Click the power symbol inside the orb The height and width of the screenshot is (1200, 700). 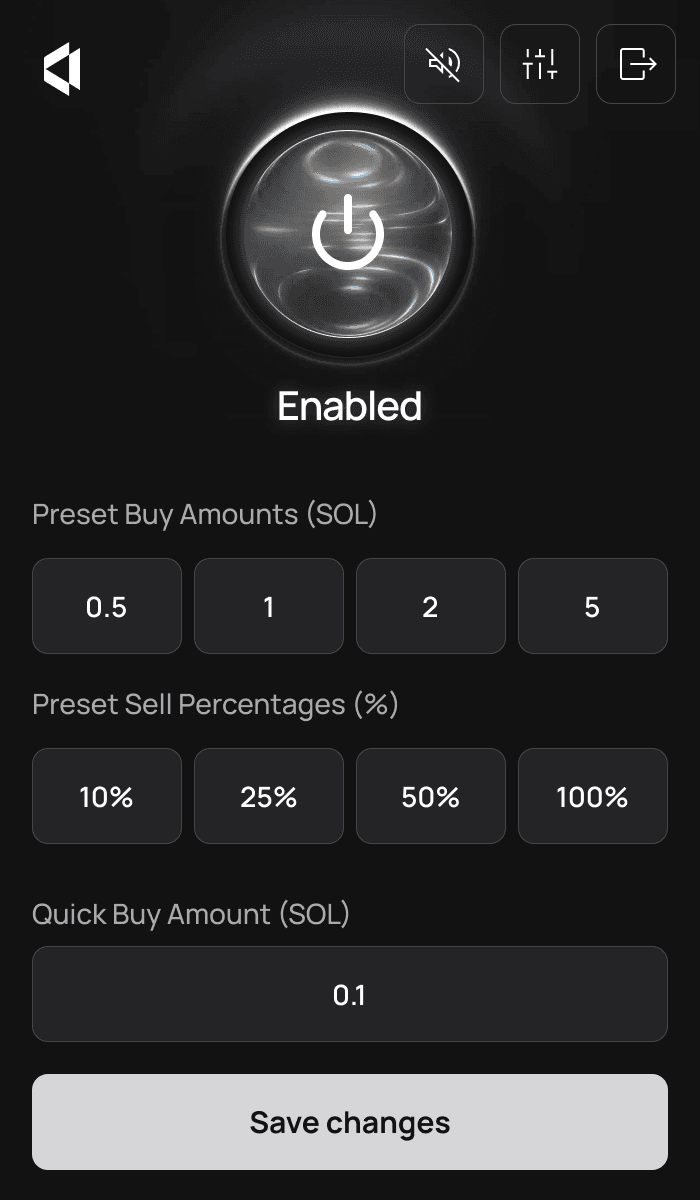point(348,233)
